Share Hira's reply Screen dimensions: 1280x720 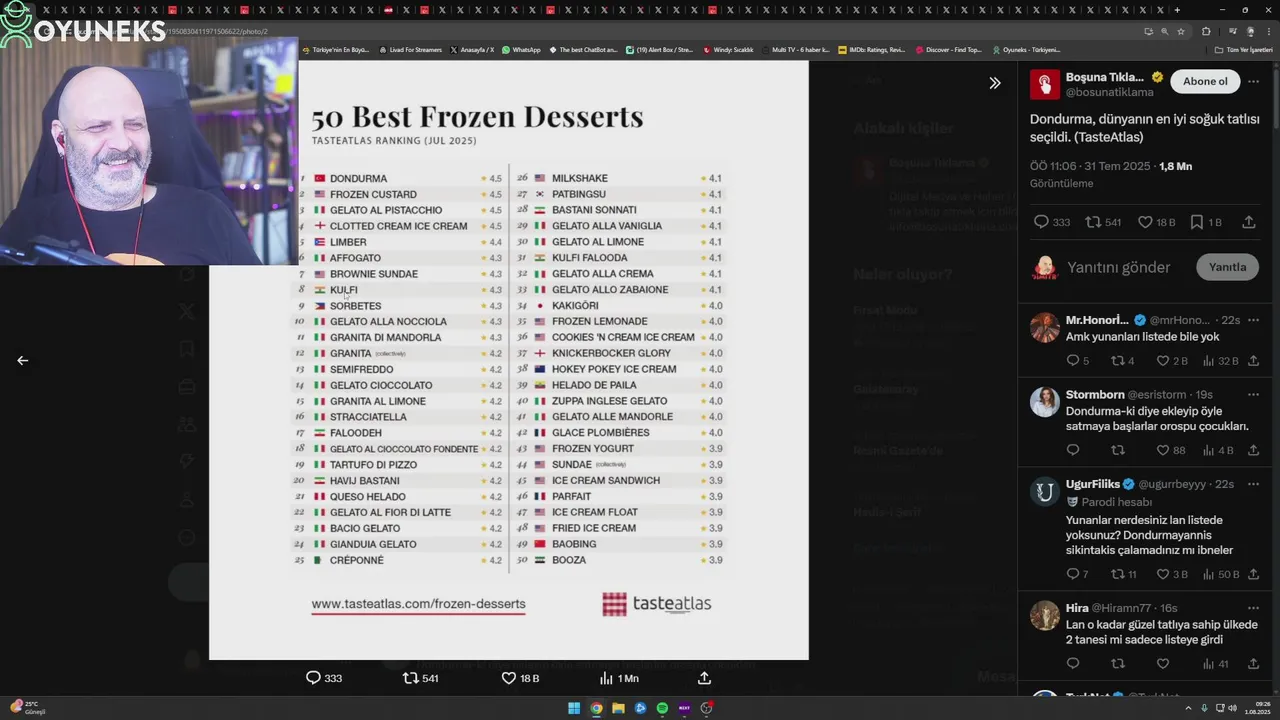[x=1253, y=663]
